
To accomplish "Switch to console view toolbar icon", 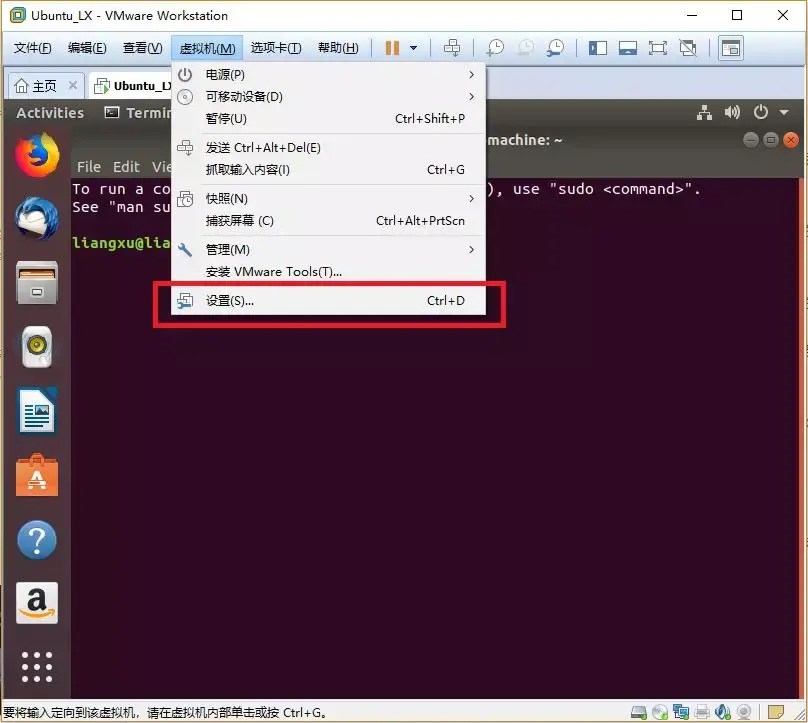I will (x=731, y=48).
